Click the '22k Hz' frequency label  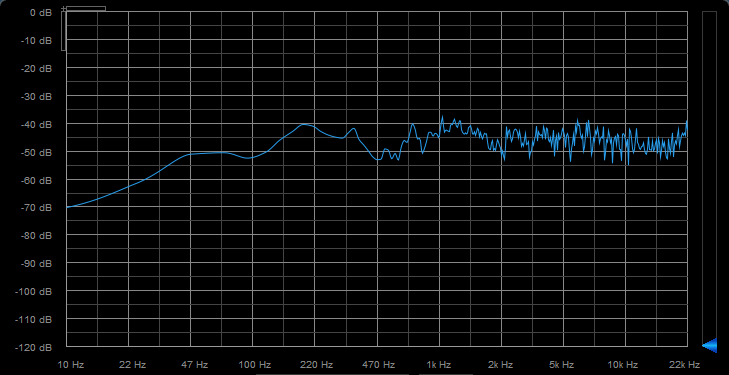(685, 364)
